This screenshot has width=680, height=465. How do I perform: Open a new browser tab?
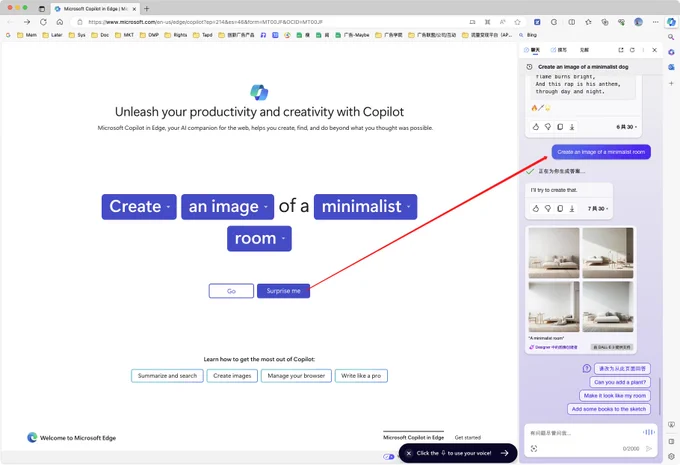point(147,9)
